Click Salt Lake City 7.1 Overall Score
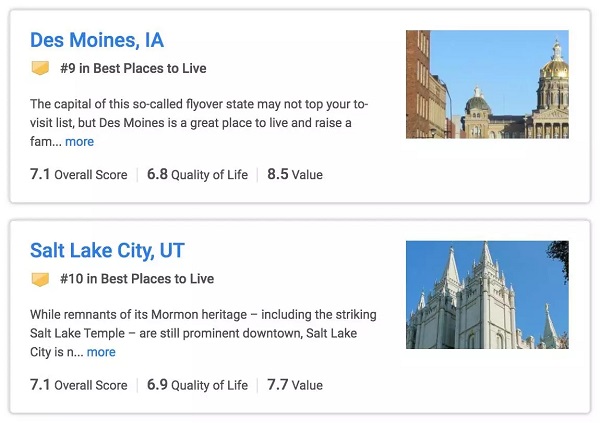Viewport: 600px width, 423px height. click(78, 385)
